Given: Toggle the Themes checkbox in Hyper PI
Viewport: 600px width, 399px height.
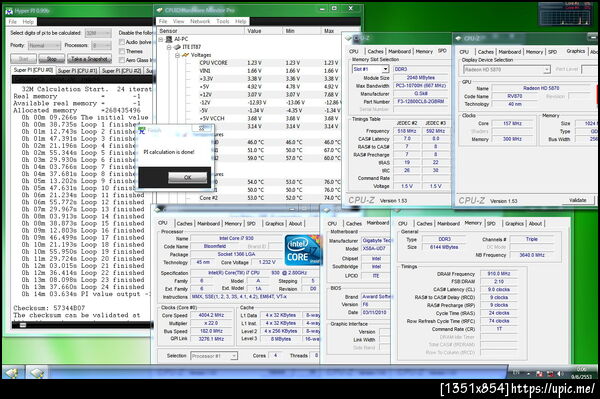Looking at the screenshot, I should [x=122, y=51].
